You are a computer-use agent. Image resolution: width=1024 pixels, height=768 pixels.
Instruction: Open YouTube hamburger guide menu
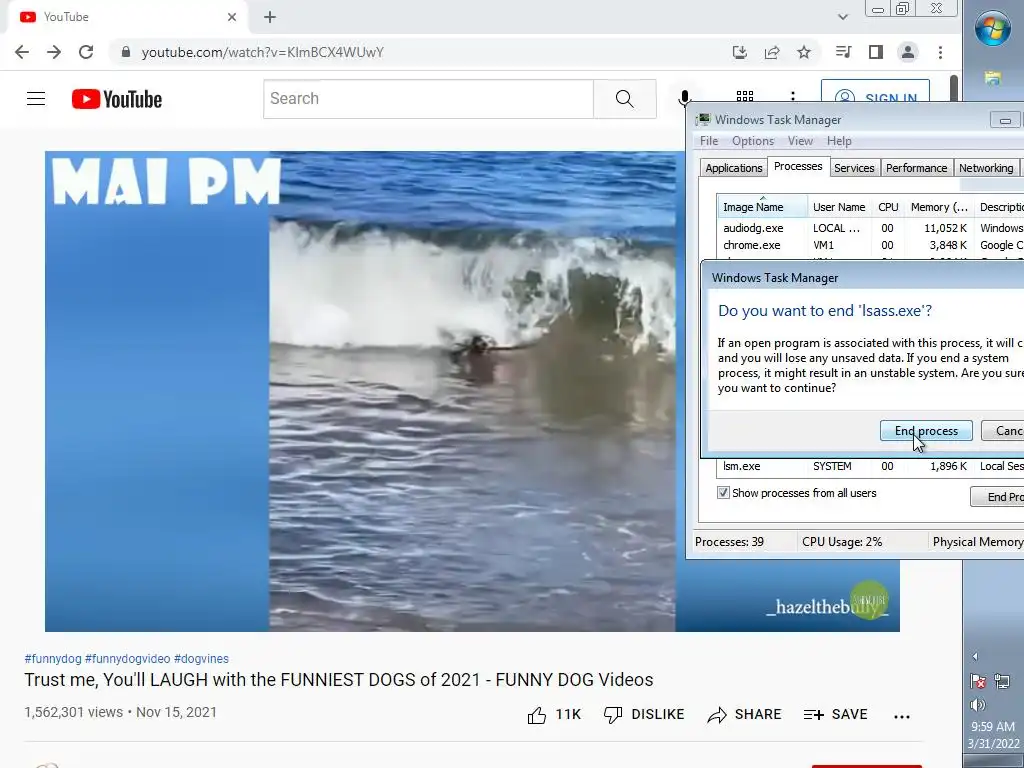click(36, 99)
